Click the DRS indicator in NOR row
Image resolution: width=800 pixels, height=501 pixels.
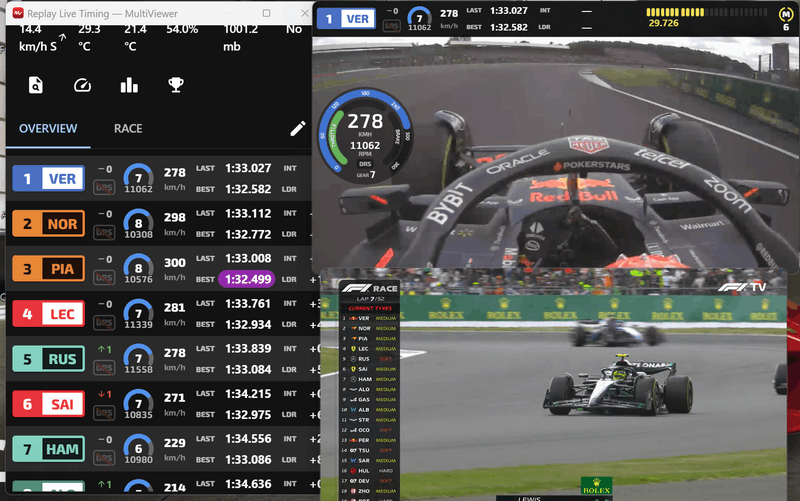[x=104, y=233]
